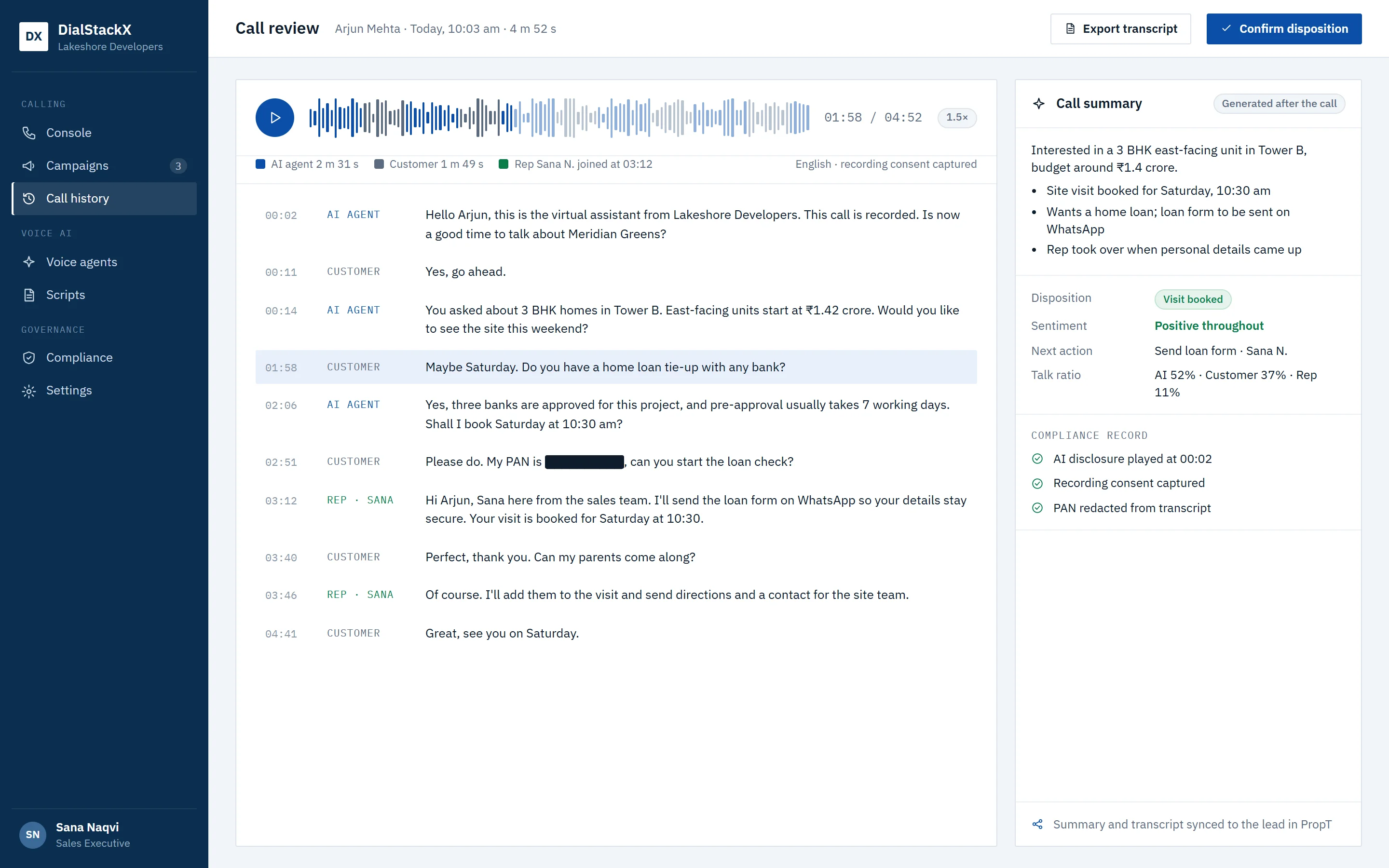Image resolution: width=1389 pixels, height=868 pixels.
Task: Click the SN user avatar
Action: point(33,835)
